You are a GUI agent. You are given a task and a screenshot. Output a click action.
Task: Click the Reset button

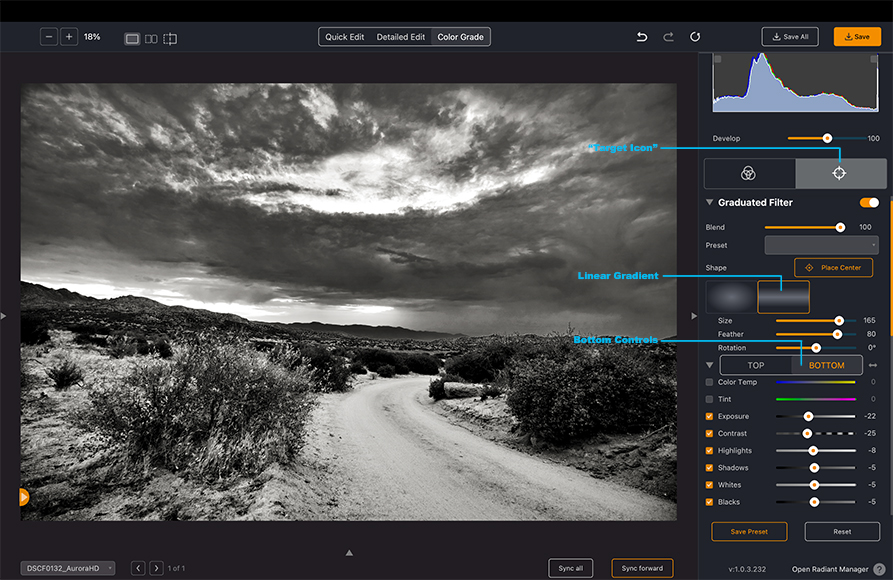(x=842, y=532)
